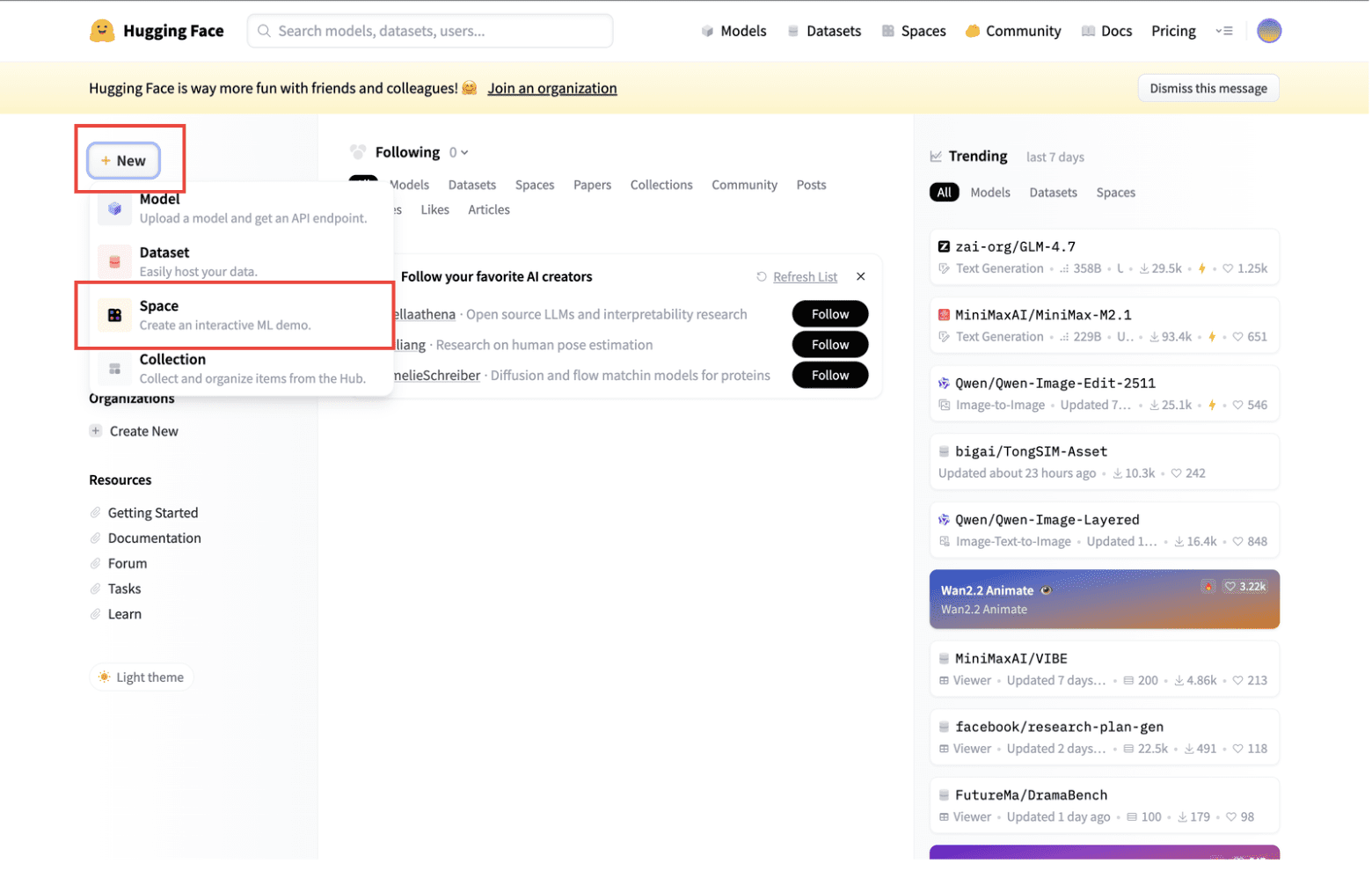Toggle the Light theme switch

point(142,678)
